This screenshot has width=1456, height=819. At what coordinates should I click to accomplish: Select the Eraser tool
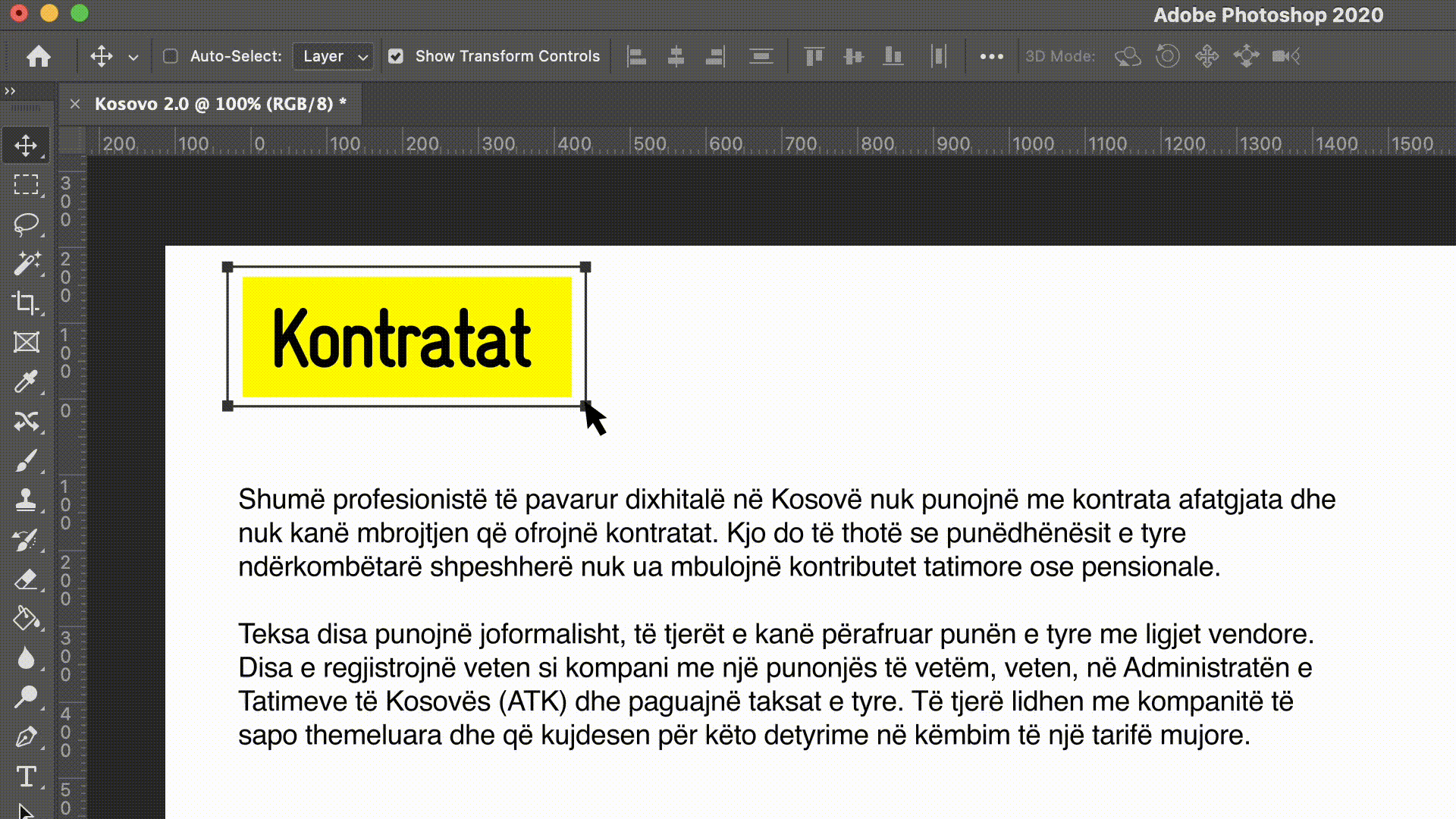click(27, 580)
